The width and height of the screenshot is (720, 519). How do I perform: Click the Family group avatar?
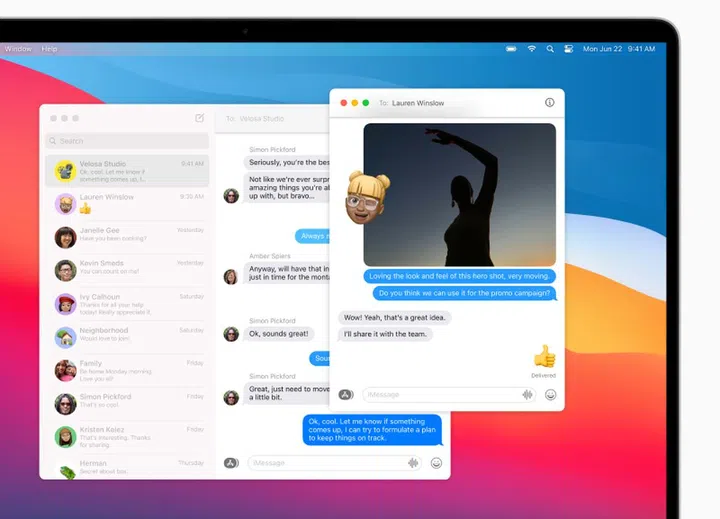[x=65, y=371]
